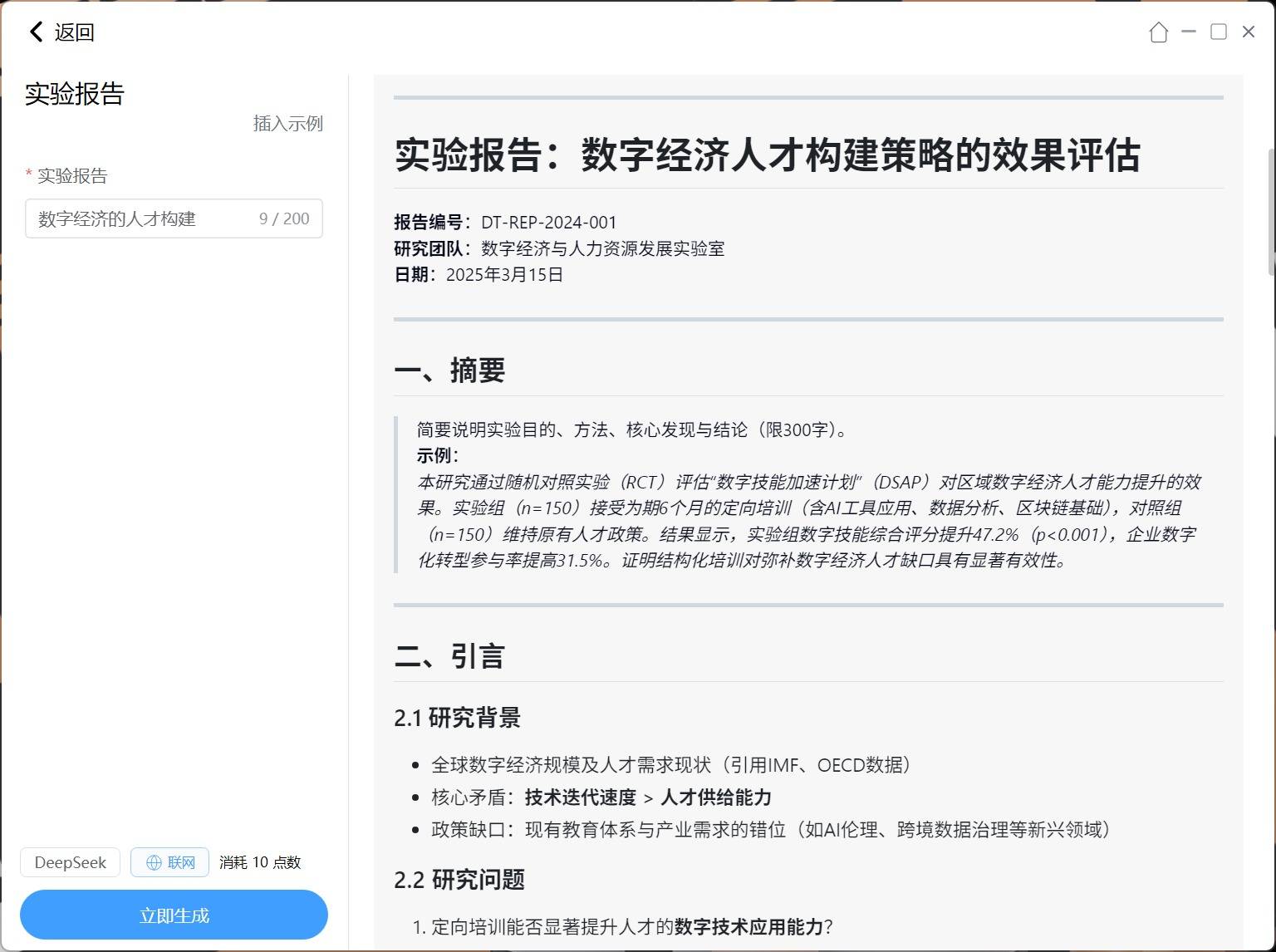1276x952 pixels.
Task: Toggle the 联网 web search option
Action: 169,862
